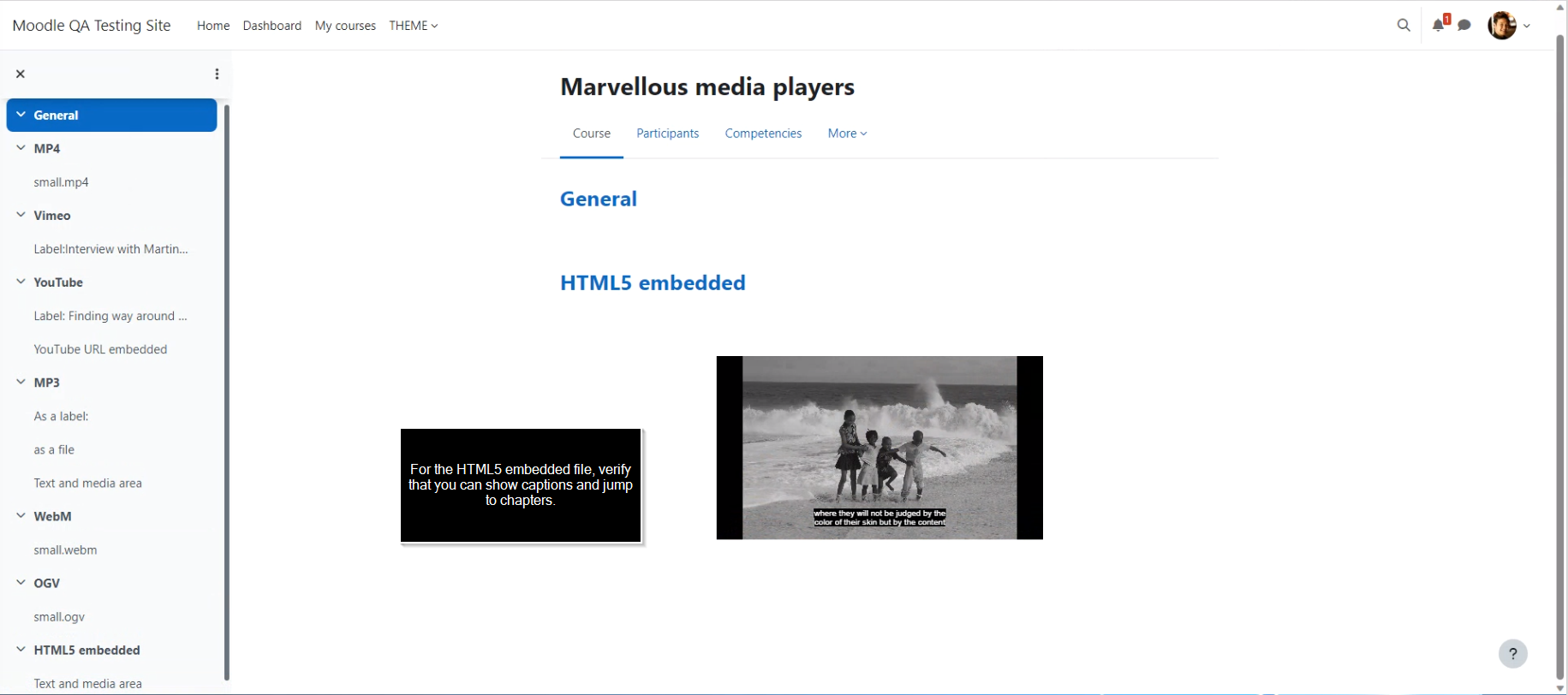Open Text and media area under HTML5 embedded
This screenshot has width=1568, height=695.
pyautogui.click(x=88, y=683)
